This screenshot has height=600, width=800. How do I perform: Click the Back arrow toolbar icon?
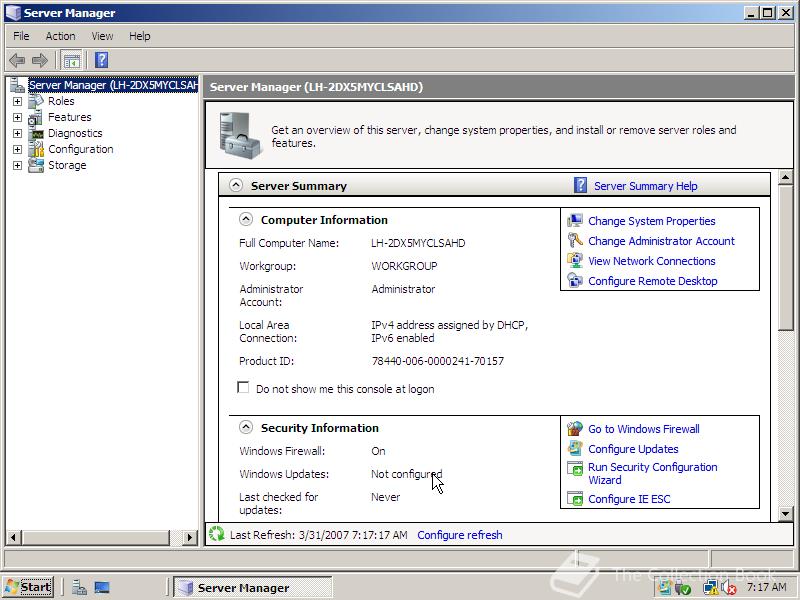pyautogui.click(x=17, y=60)
